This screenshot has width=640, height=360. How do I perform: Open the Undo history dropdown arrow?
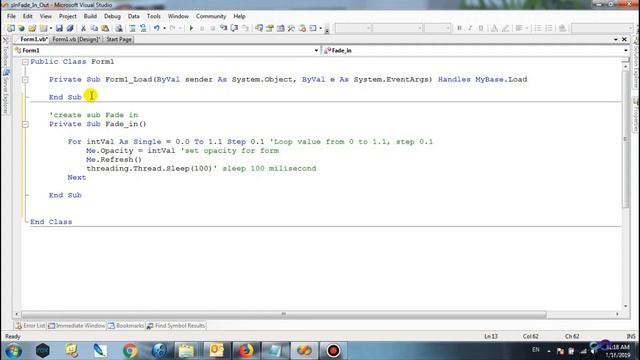coord(164,28)
